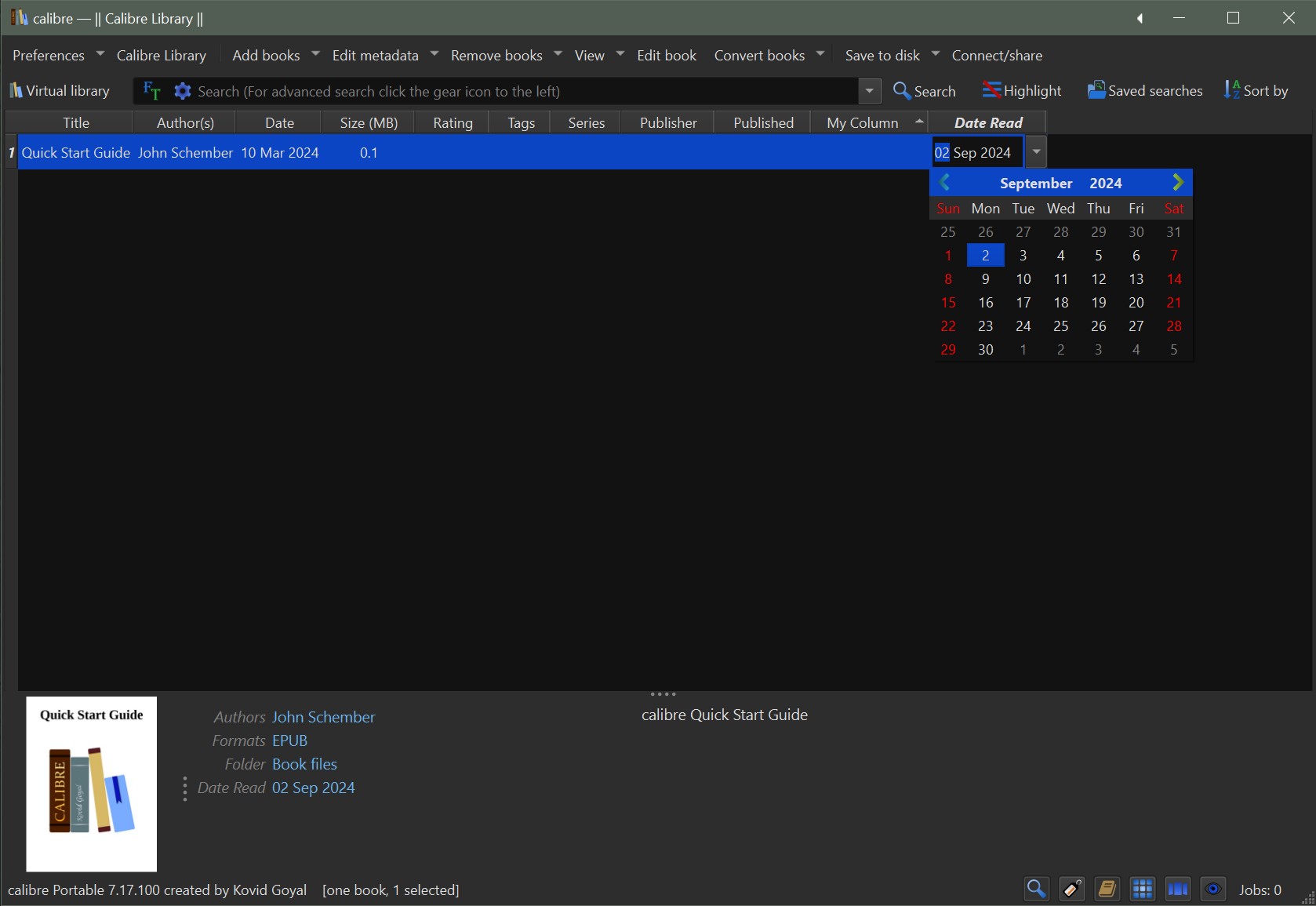
Task: Go to next month in the calendar
Action: [x=1177, y=183]
